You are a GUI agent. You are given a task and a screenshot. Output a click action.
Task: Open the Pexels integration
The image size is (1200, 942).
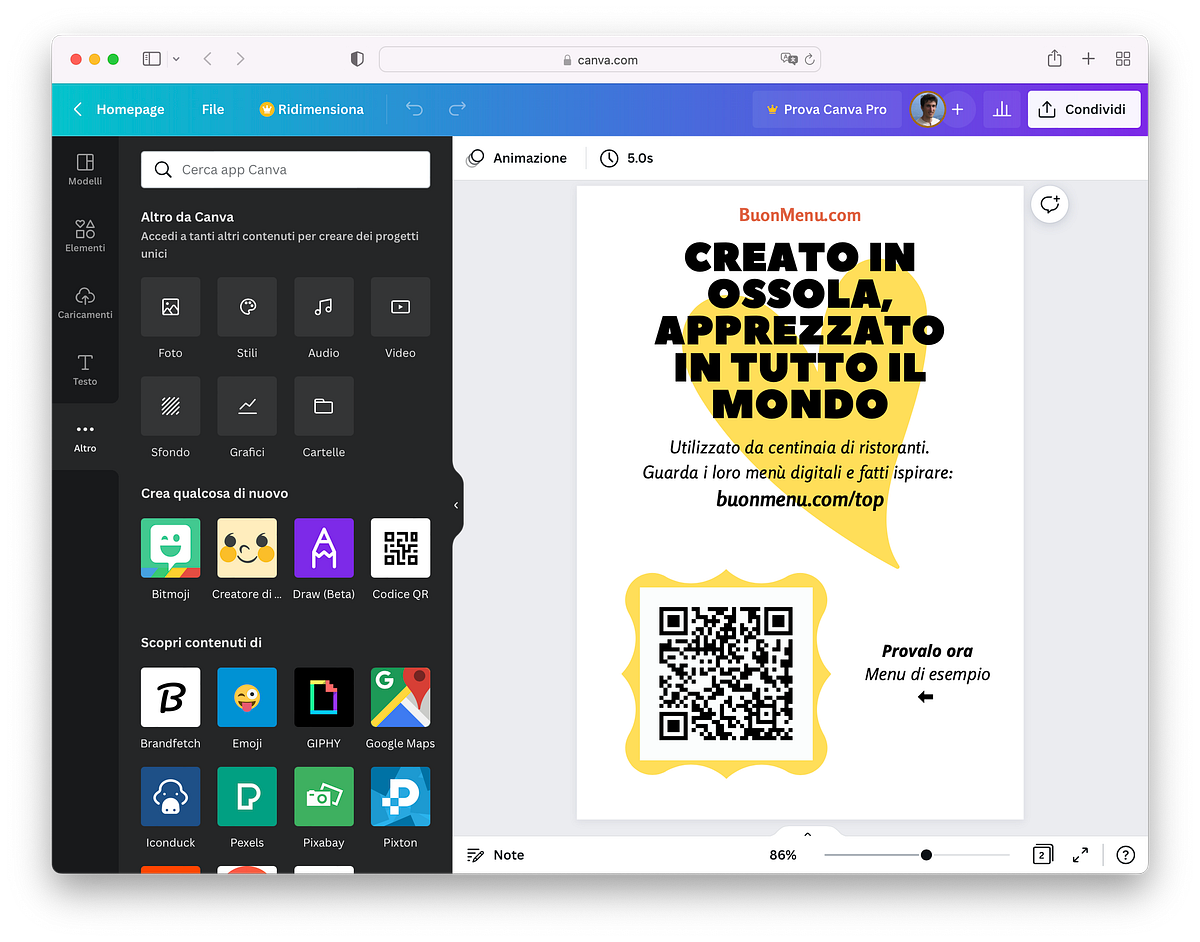click(x=247, y=797)
